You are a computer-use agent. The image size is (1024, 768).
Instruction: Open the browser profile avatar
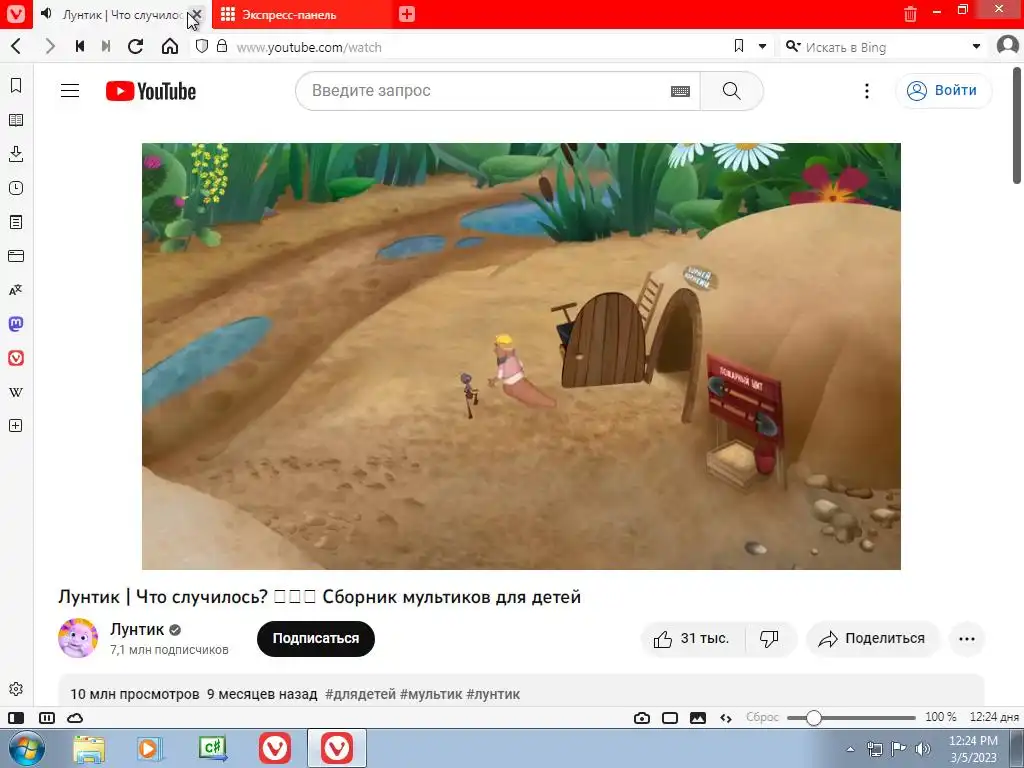[1008, 46]
